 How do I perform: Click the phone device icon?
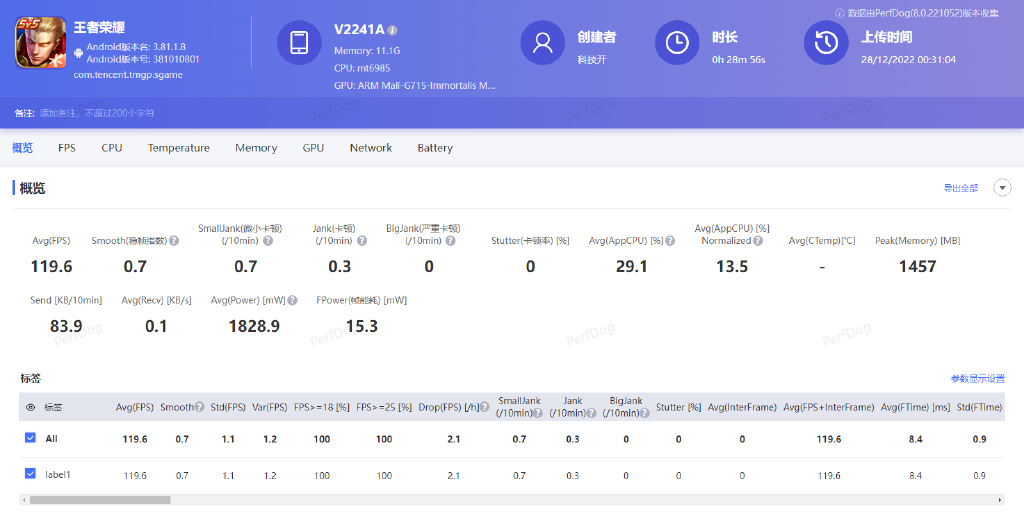point(299,42)
